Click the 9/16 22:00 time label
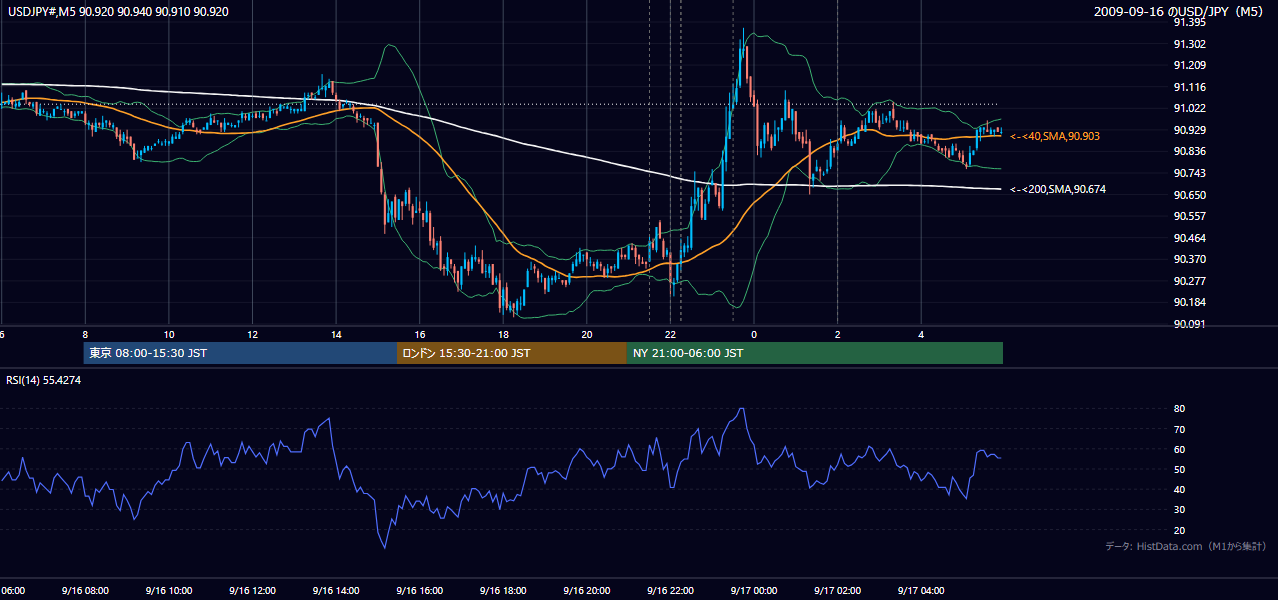Screen dimensions: 1278x600 (x=670, y=591)
